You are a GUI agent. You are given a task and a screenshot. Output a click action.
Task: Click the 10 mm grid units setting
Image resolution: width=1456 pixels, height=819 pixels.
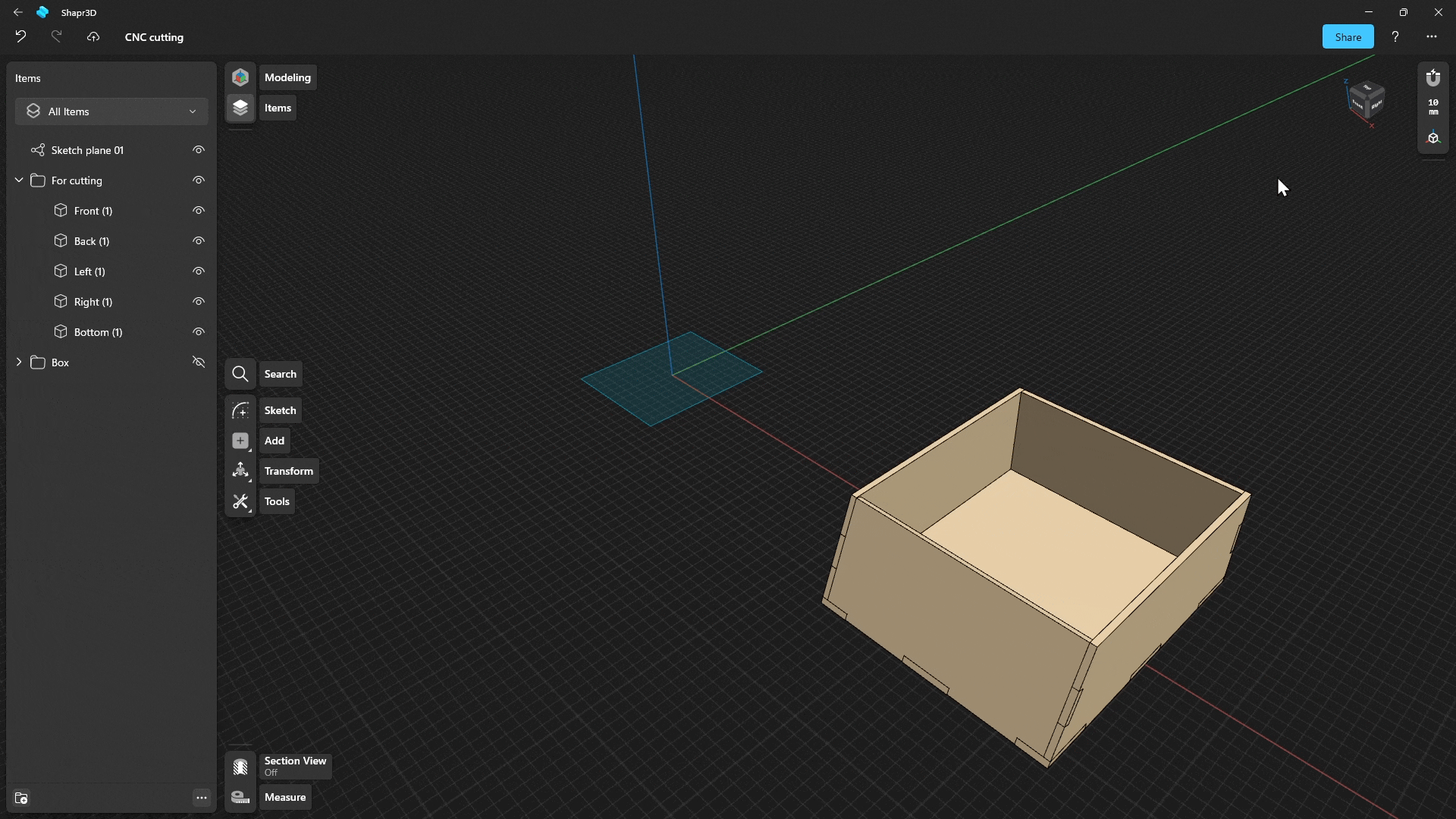pos(1433,107)
